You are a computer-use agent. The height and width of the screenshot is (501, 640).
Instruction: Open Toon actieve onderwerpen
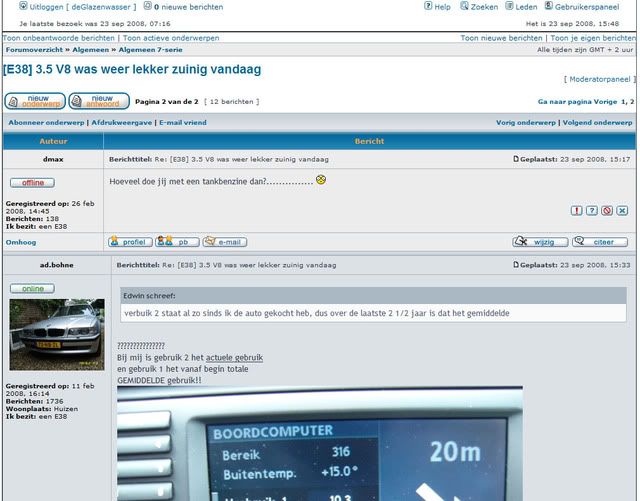point(171,38)
